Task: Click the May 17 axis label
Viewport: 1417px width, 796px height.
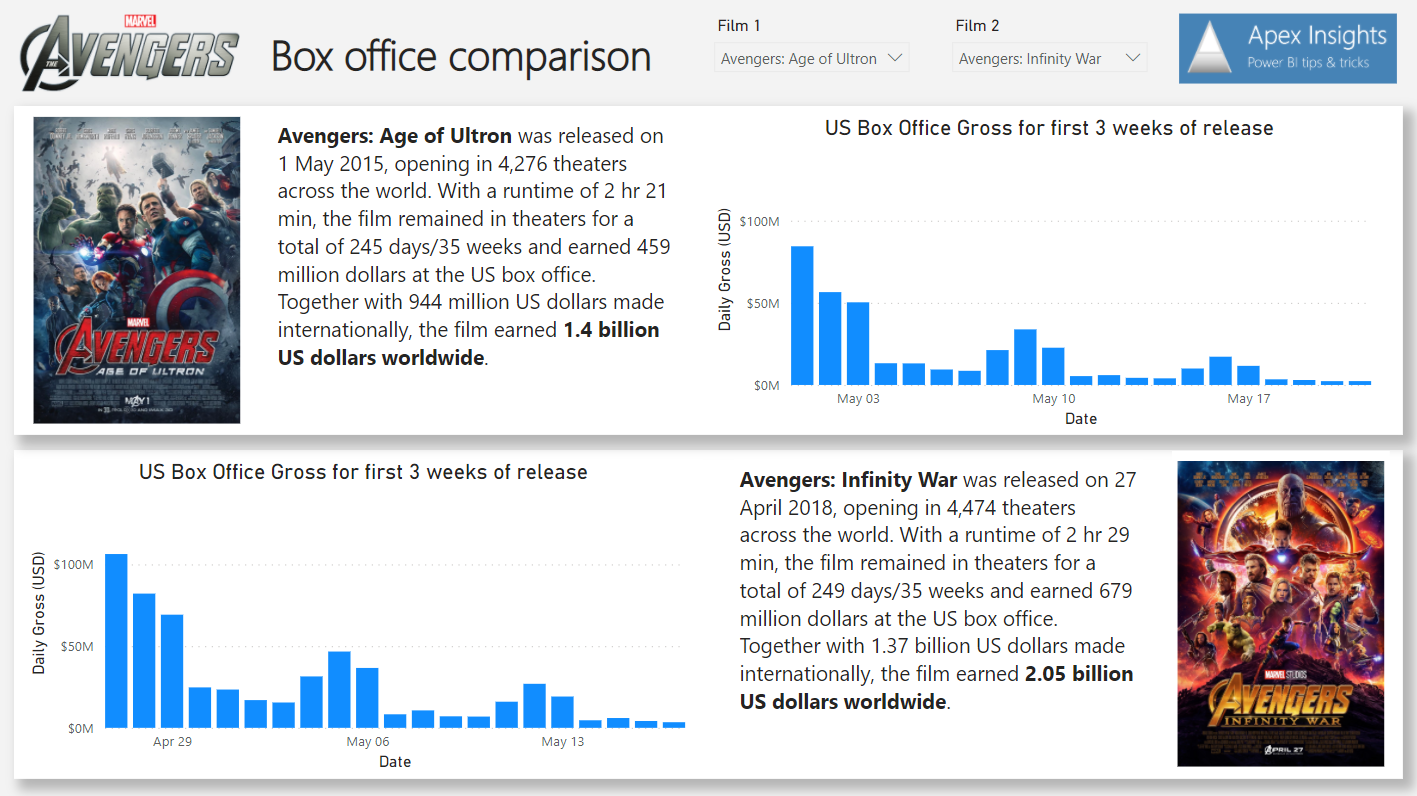Action: point(1248,399)
